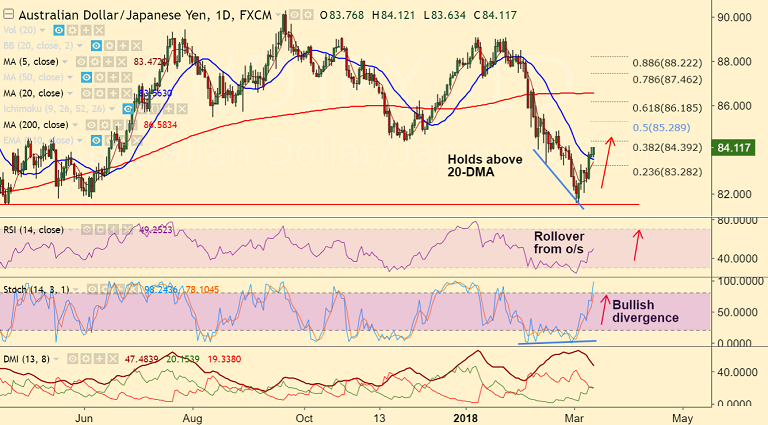Hide the MA (20, close) line via the eye icon

pos(86,93)
